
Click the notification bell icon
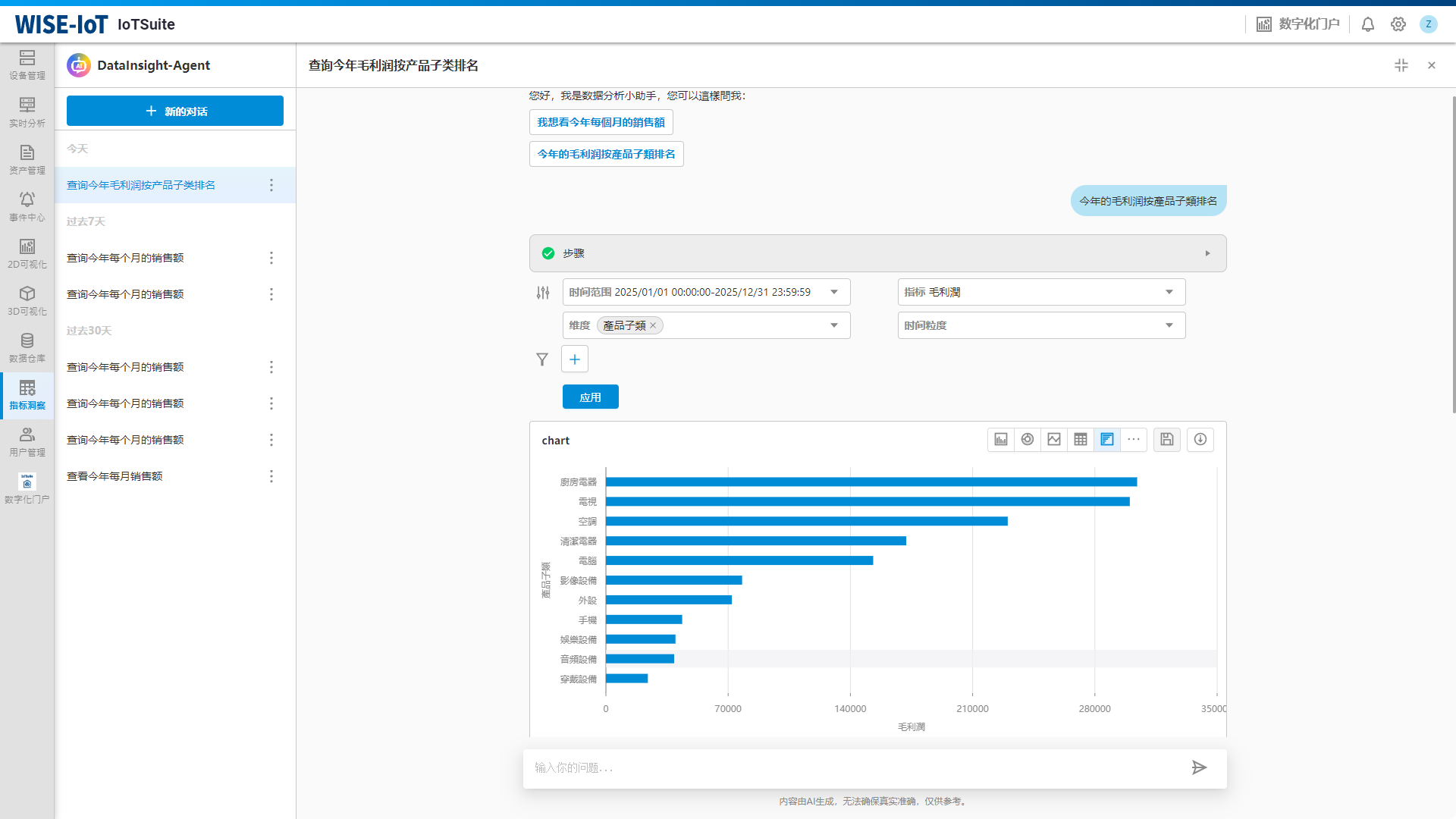[1368, 24]
